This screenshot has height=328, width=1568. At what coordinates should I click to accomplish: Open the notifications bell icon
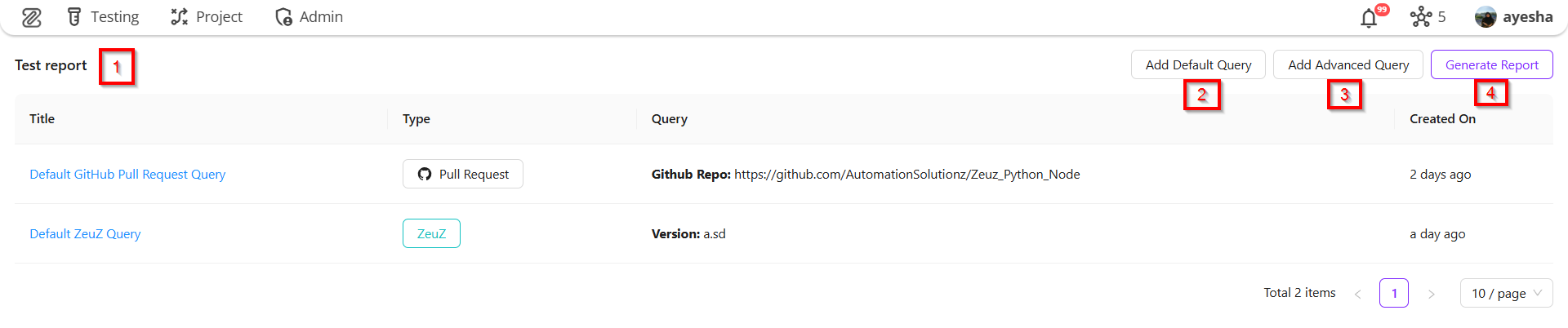[x=1369, y=18]
